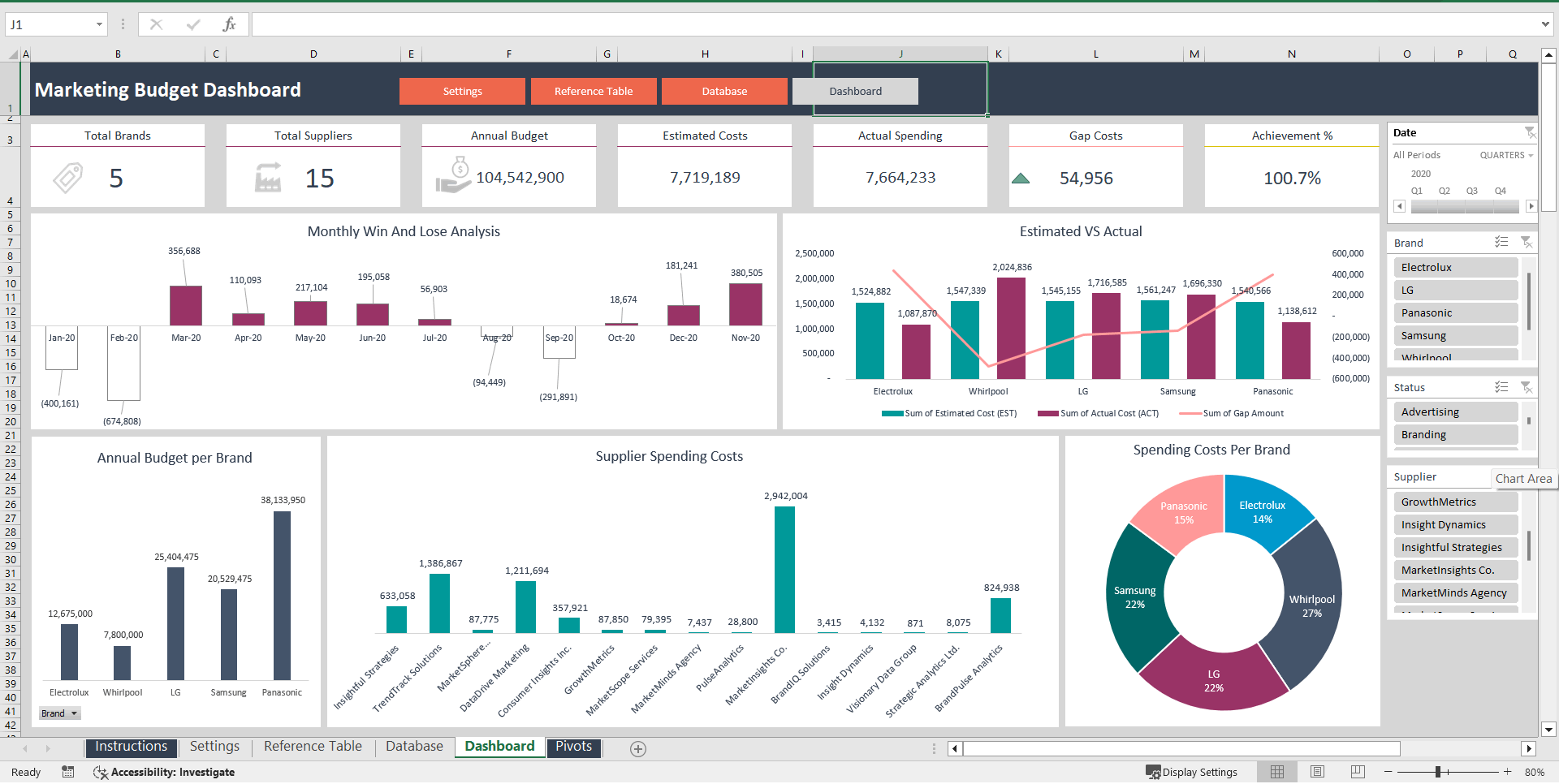Select Advertising in the Status slicer
The width and height of the screenshot is (1559, 784).
tap(1456, 411)
